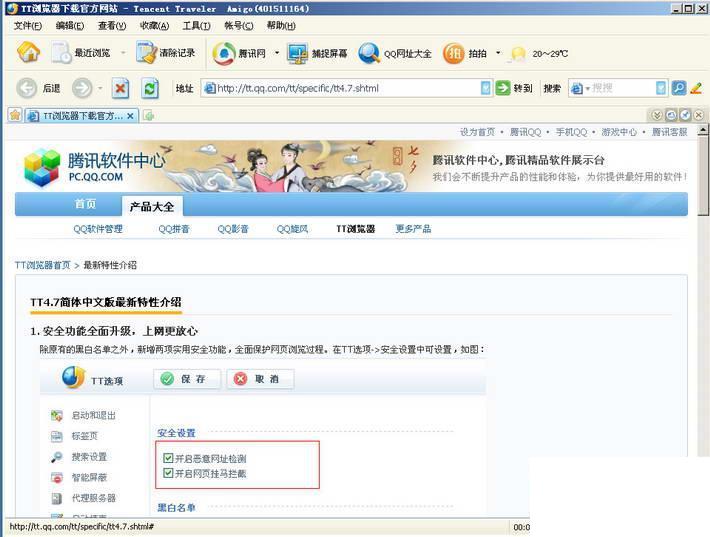Click the weather 20~29℃ icon
The height and width of the screenshot is (537, 710).
pyautogui.click(x=518, y=53)
